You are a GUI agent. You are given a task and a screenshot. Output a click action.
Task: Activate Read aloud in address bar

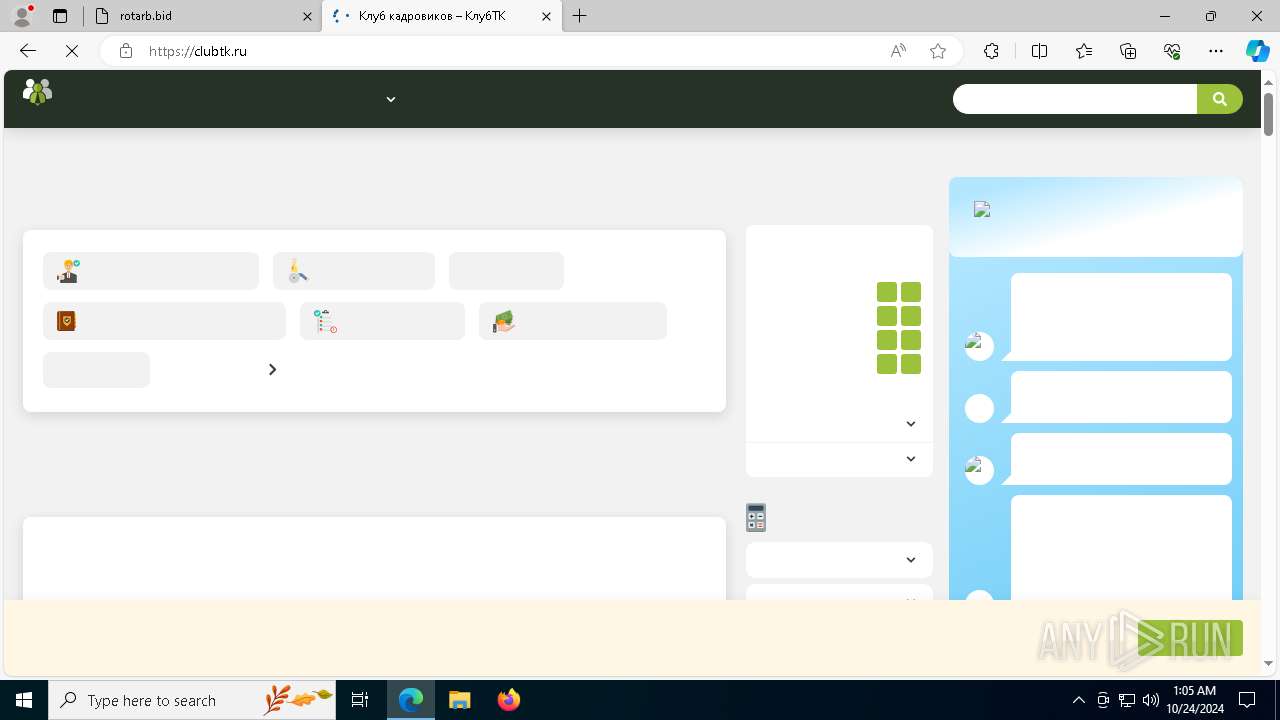898,51
